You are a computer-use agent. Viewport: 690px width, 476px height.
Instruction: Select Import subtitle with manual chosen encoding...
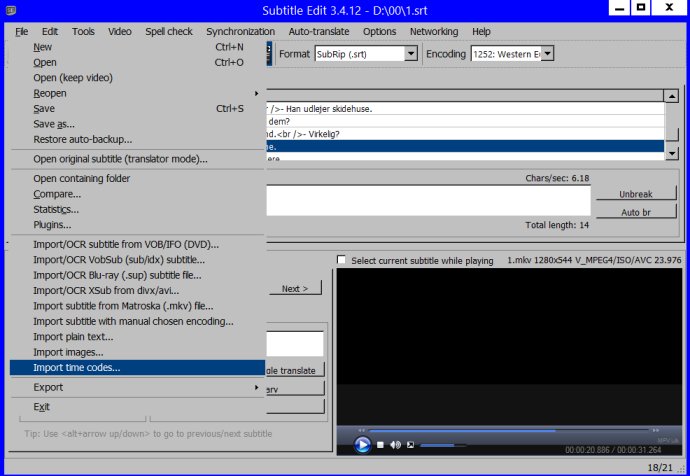[137, 321]
